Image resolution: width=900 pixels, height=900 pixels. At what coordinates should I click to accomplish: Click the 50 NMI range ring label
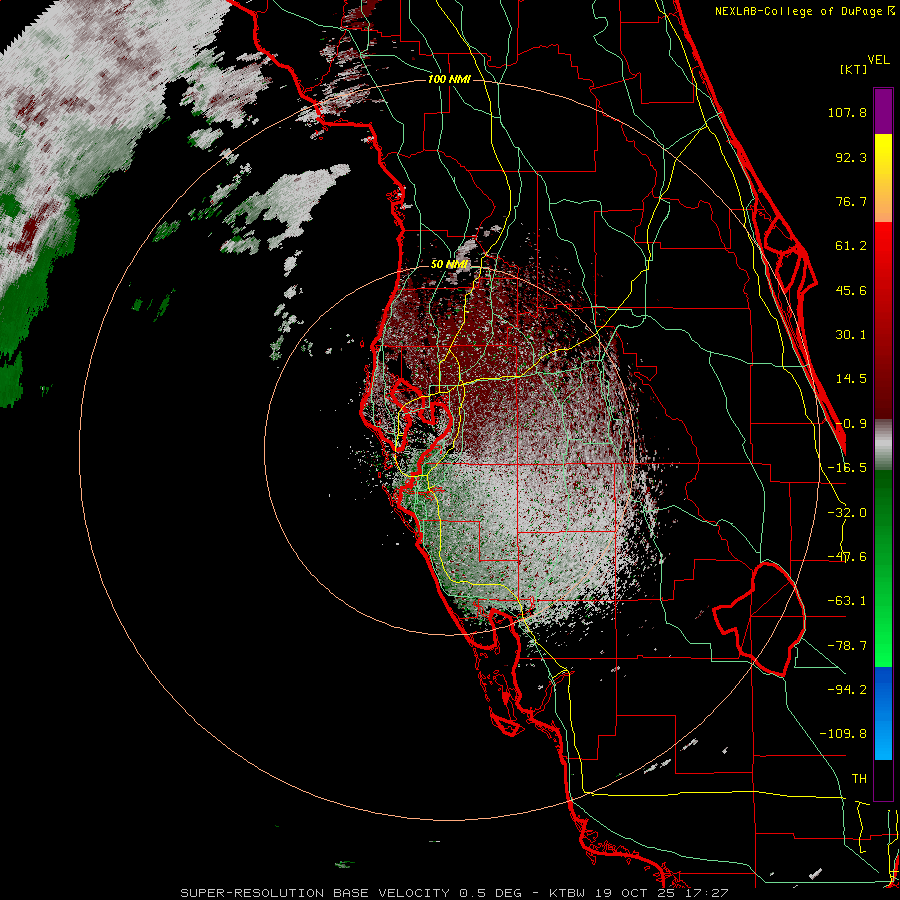[x=449, y=264]
